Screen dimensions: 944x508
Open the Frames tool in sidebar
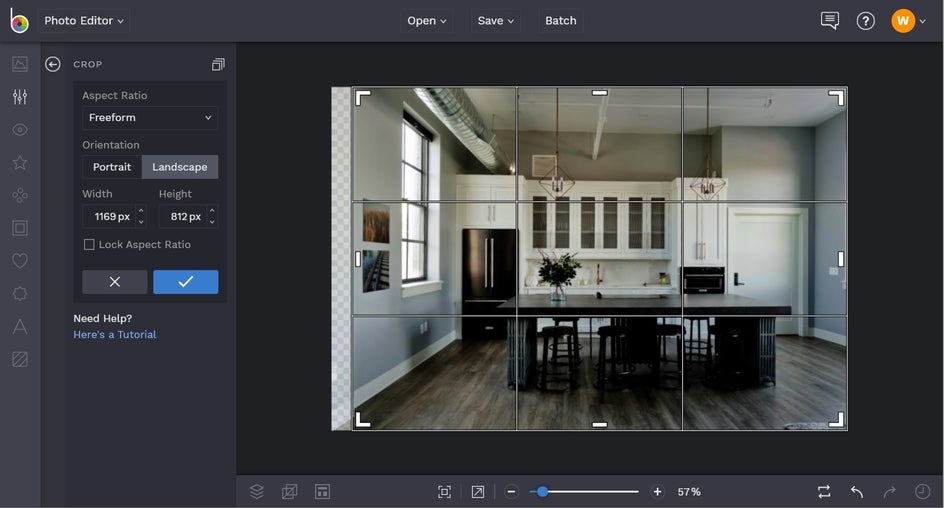[20, 228]
